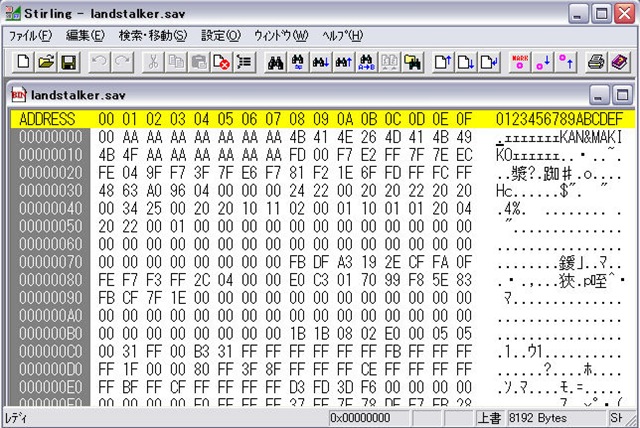Open the ファイル(F) menu
Viewport: 640px width, 428px height.
30,36
